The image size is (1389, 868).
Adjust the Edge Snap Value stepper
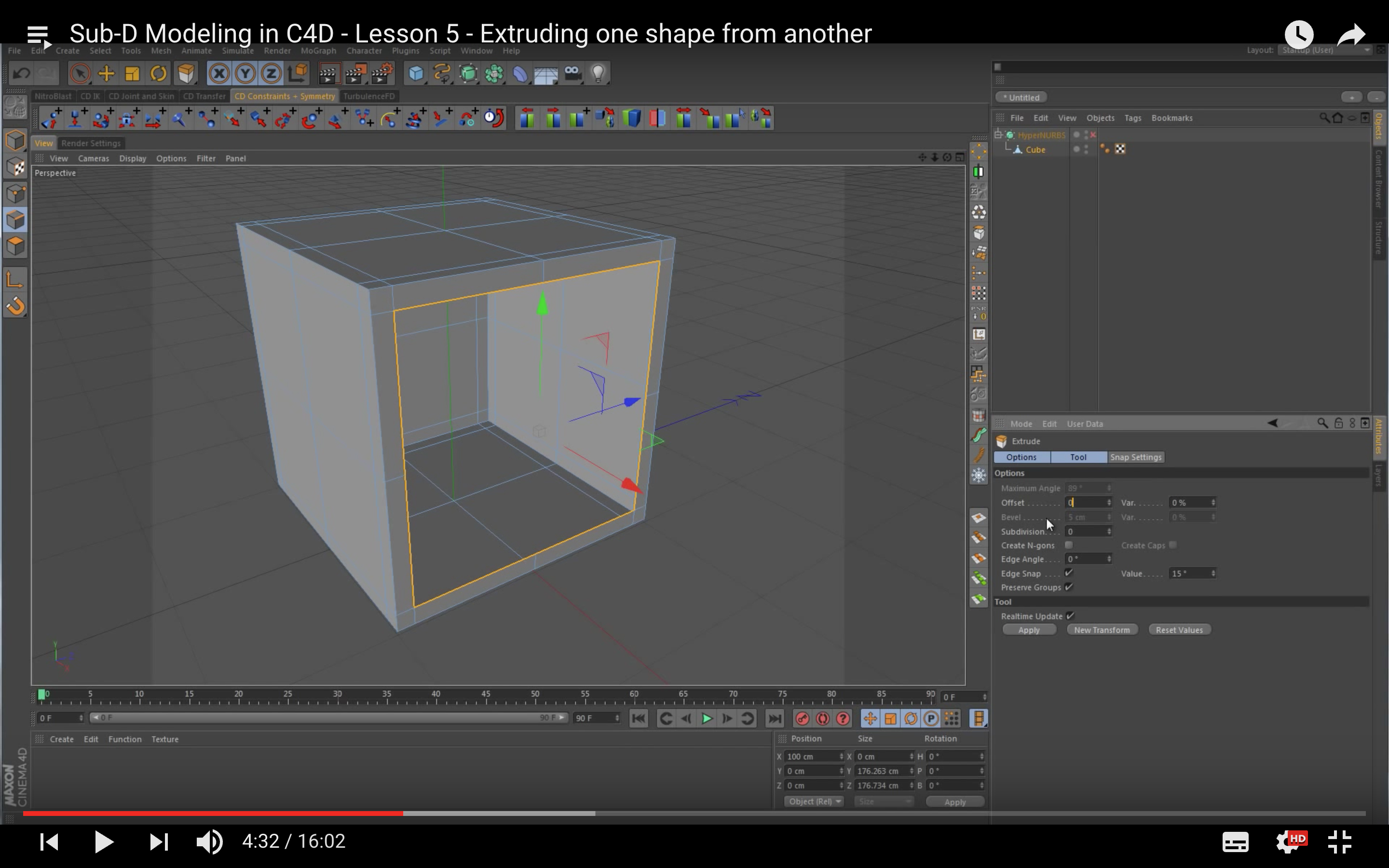(x=1213, y=573)
